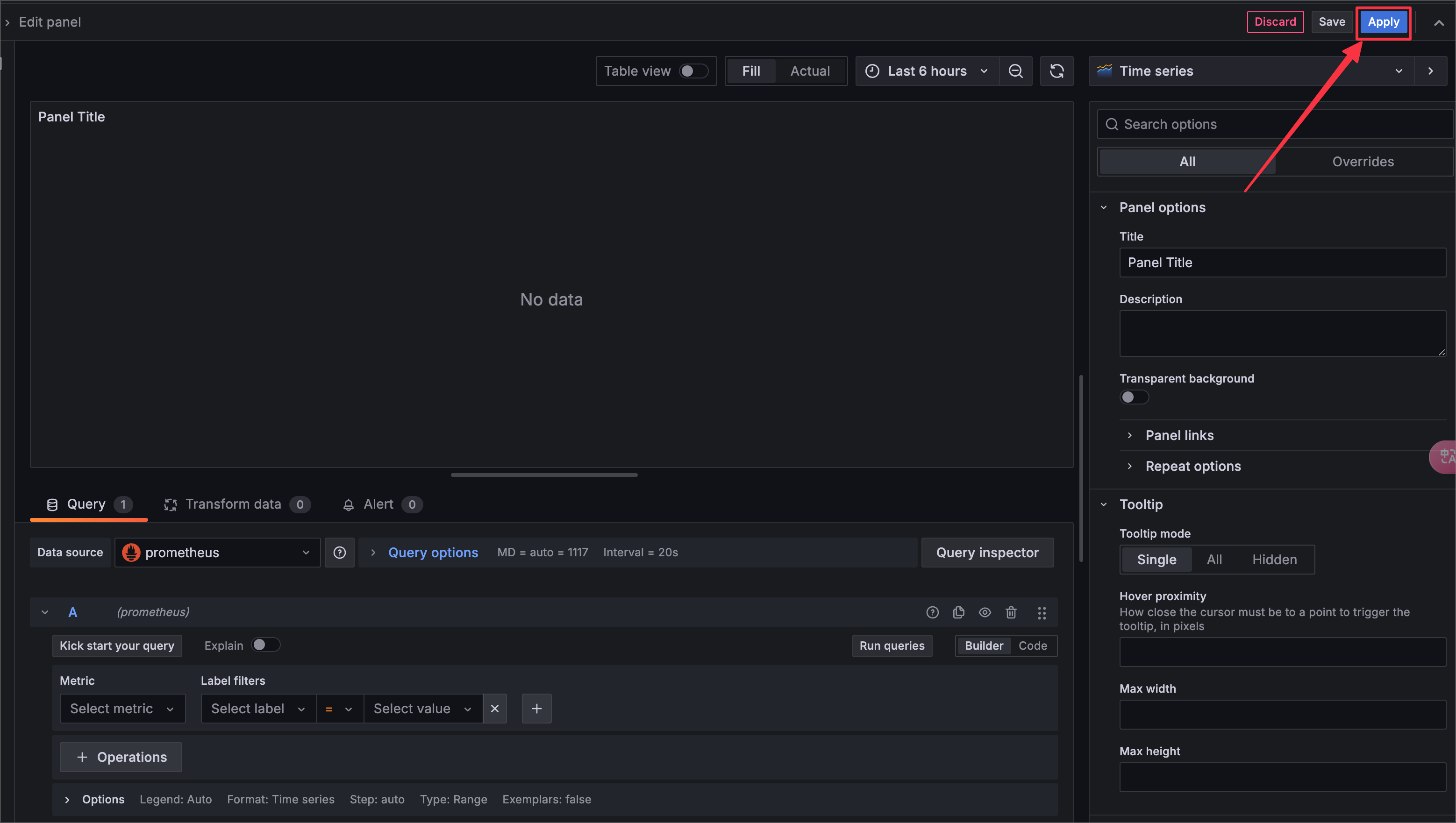Image resolution: width=1456 pixels, height=823 pixels.
Task: Click the Save button
Action: coord(1332,22)
